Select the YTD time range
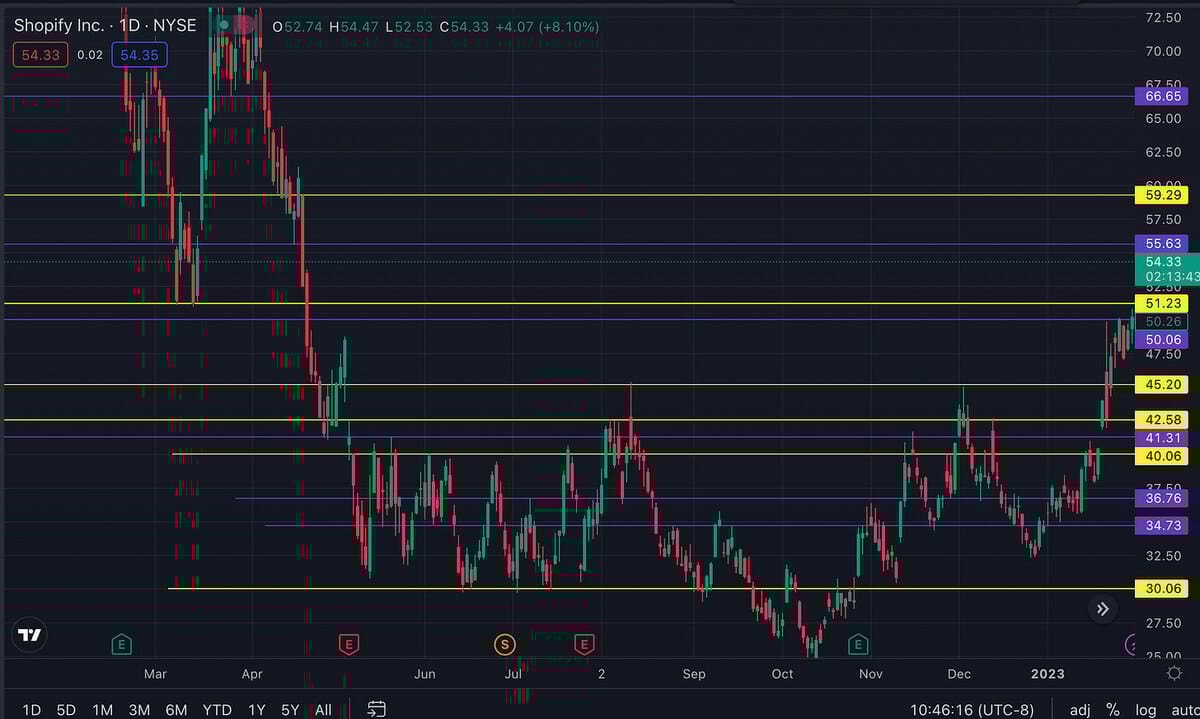This screenshot has height=719, width=1200. pos(217,709)
